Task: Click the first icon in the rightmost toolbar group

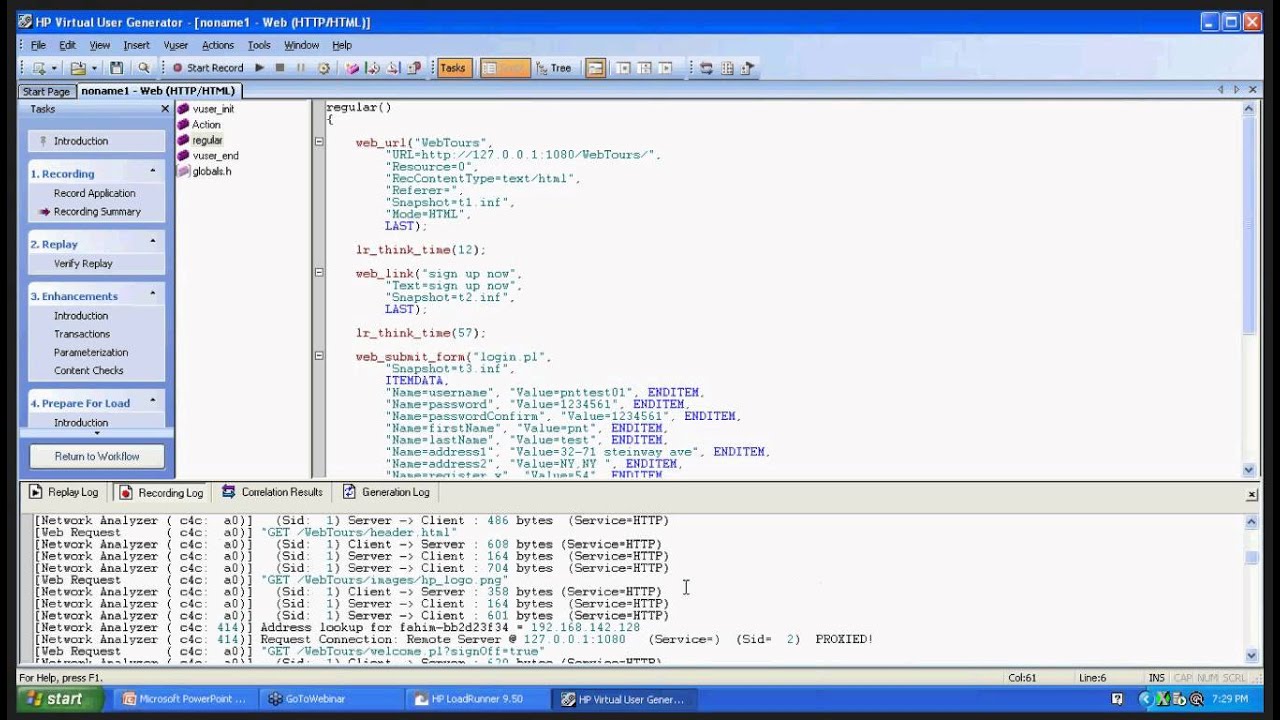Action: coord(706,68)
